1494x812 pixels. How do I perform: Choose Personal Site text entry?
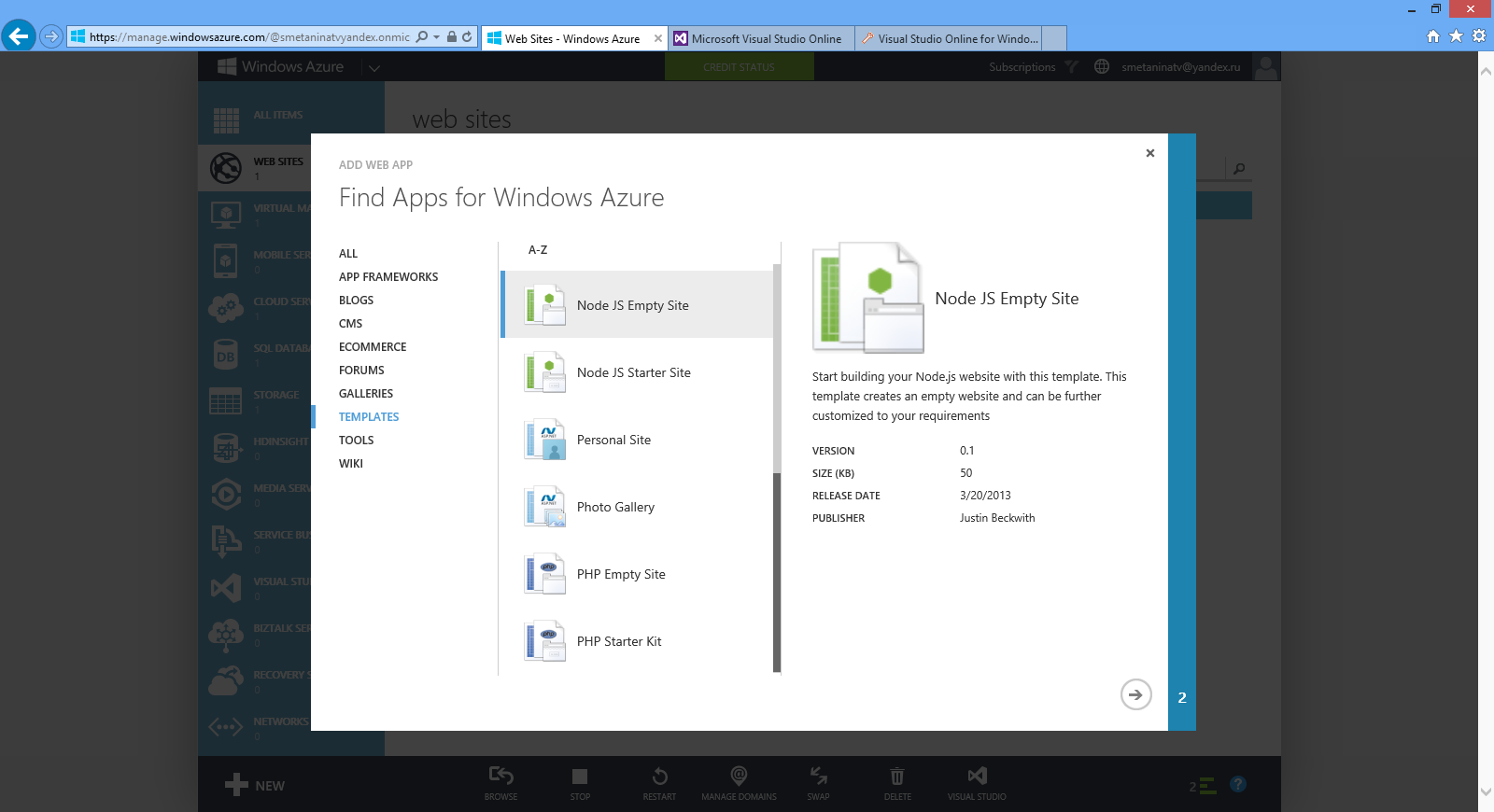point(613,440)
